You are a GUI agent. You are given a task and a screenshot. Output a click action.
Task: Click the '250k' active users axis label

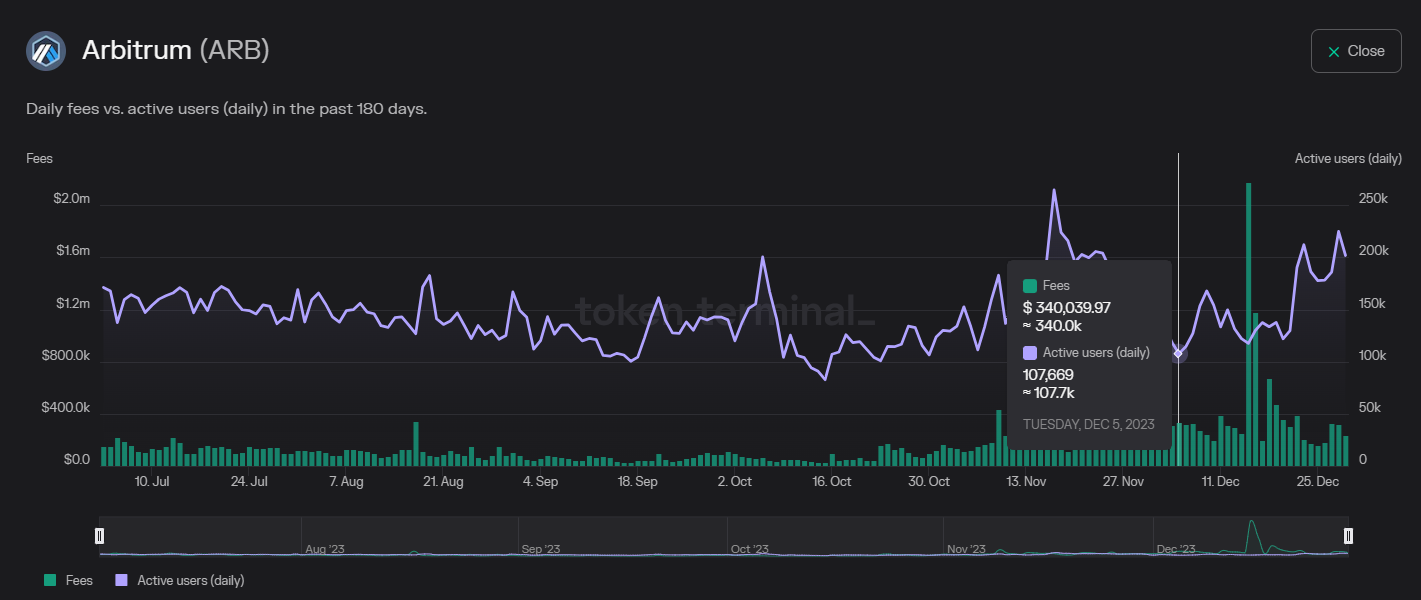(x=1374, y=199)
